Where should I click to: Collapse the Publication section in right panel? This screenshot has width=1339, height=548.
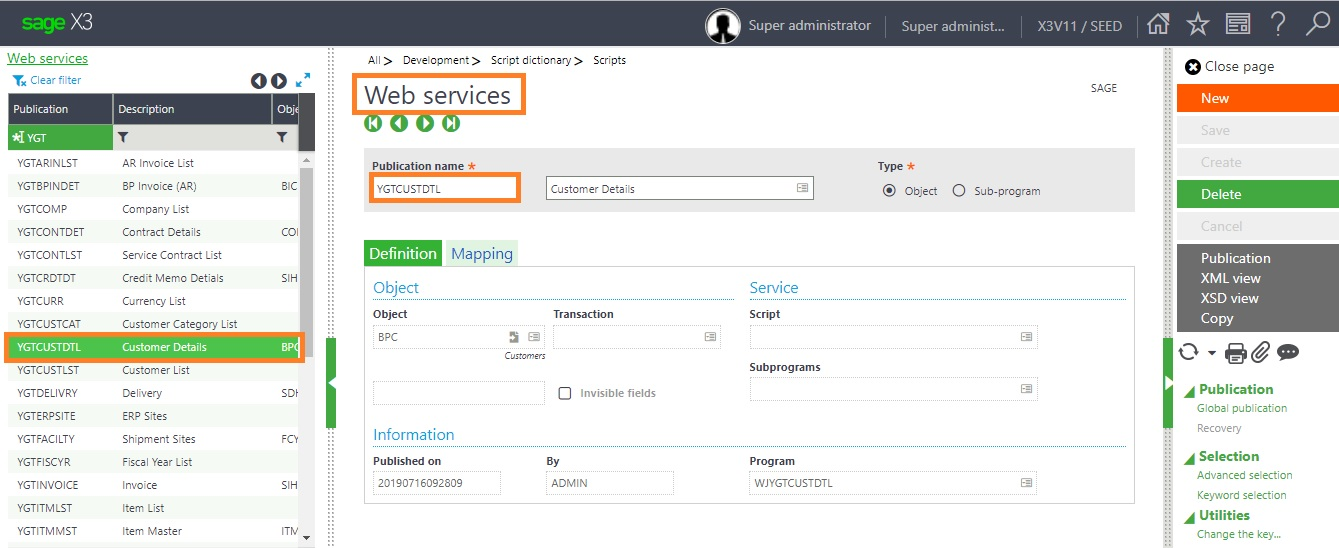pos(1189,391)
